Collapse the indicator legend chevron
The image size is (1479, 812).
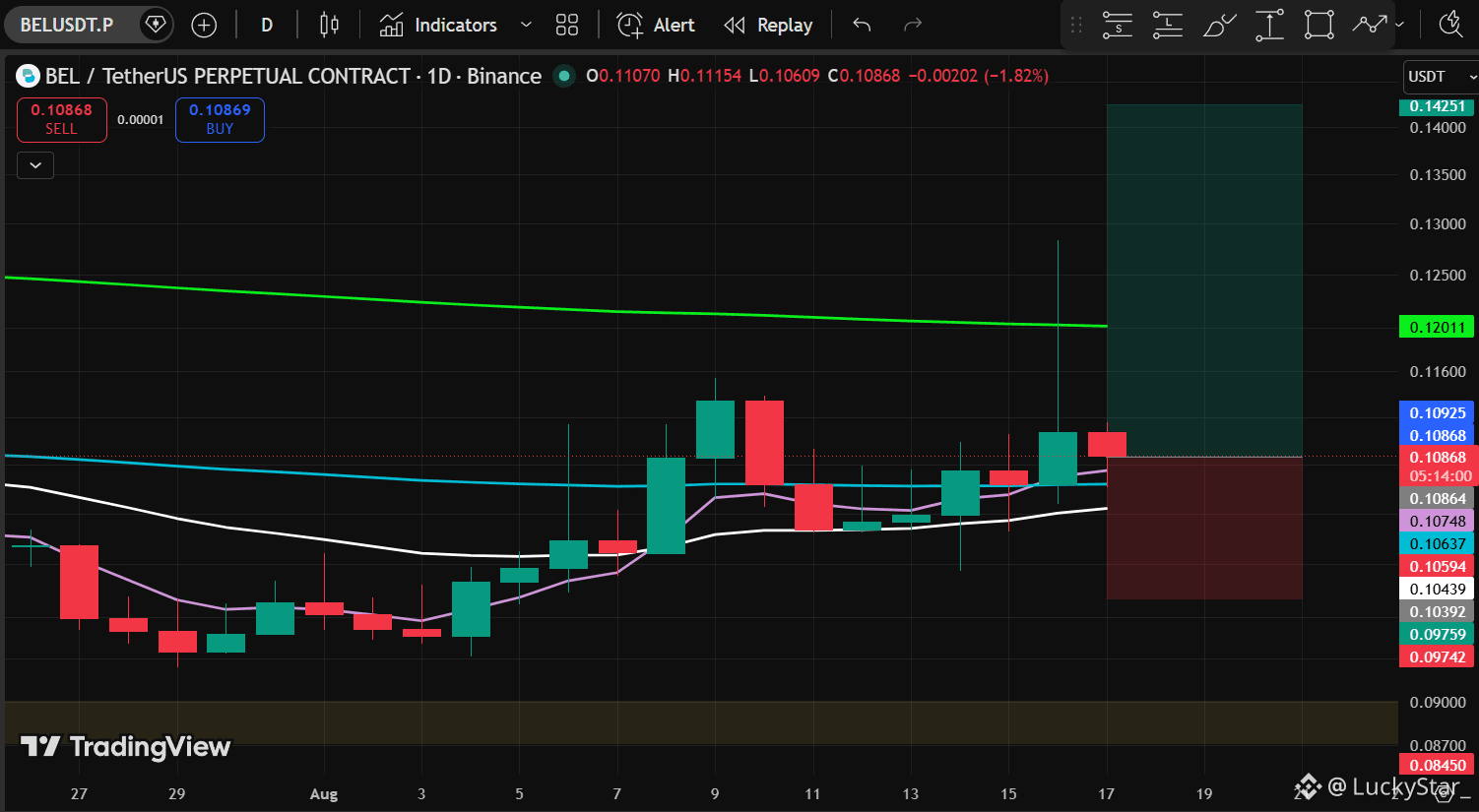tap(35, 165)
